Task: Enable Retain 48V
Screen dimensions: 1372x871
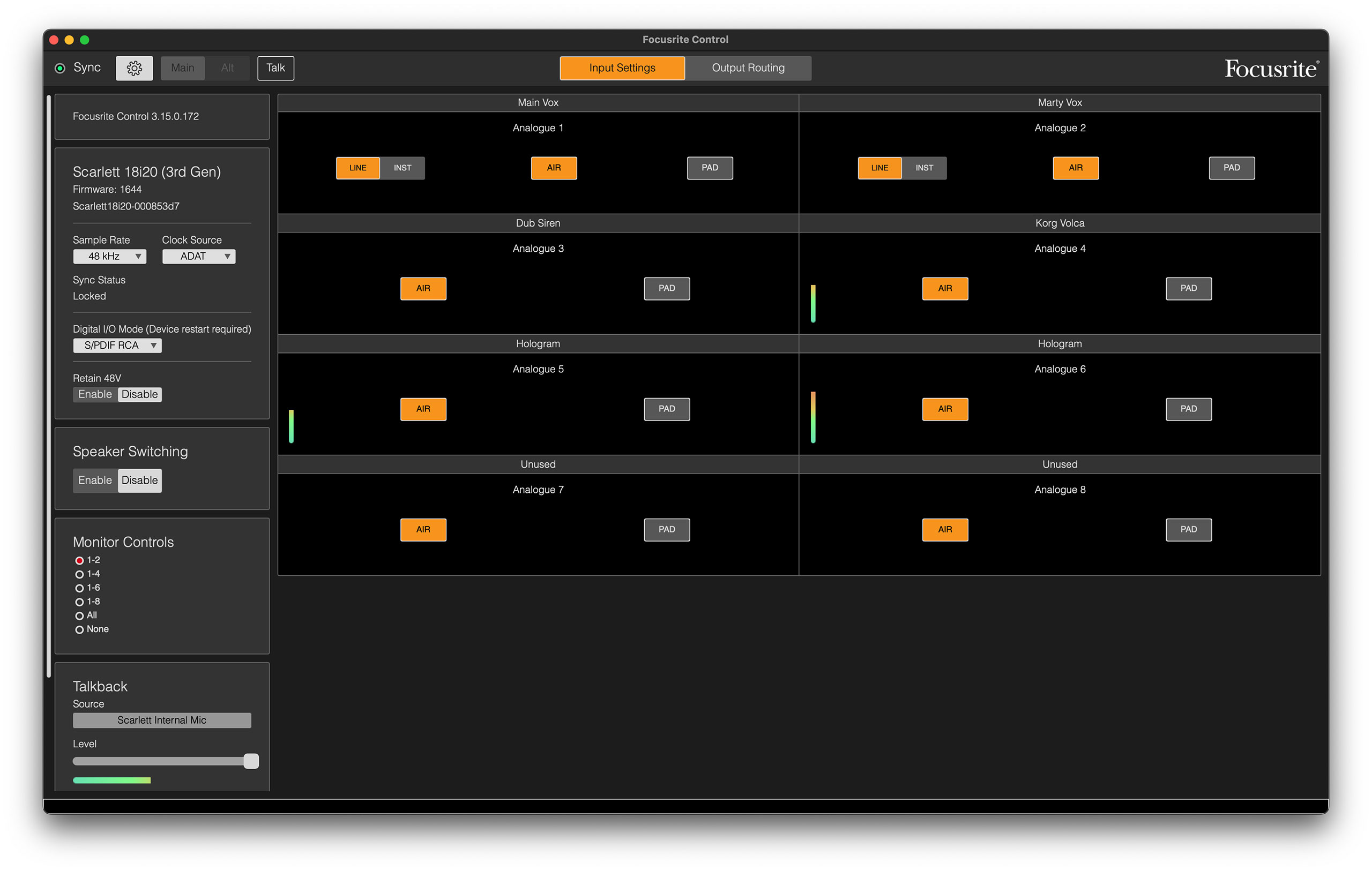Action: (x=95, y=394)
